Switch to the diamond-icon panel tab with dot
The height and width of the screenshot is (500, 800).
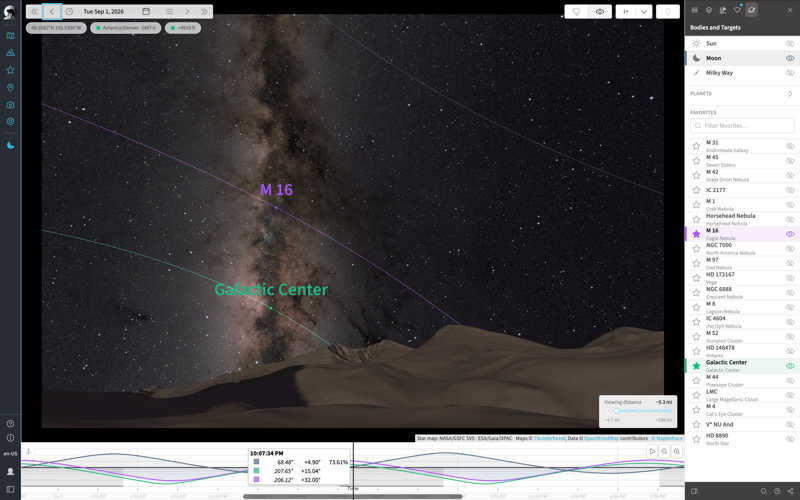point(737,10)
